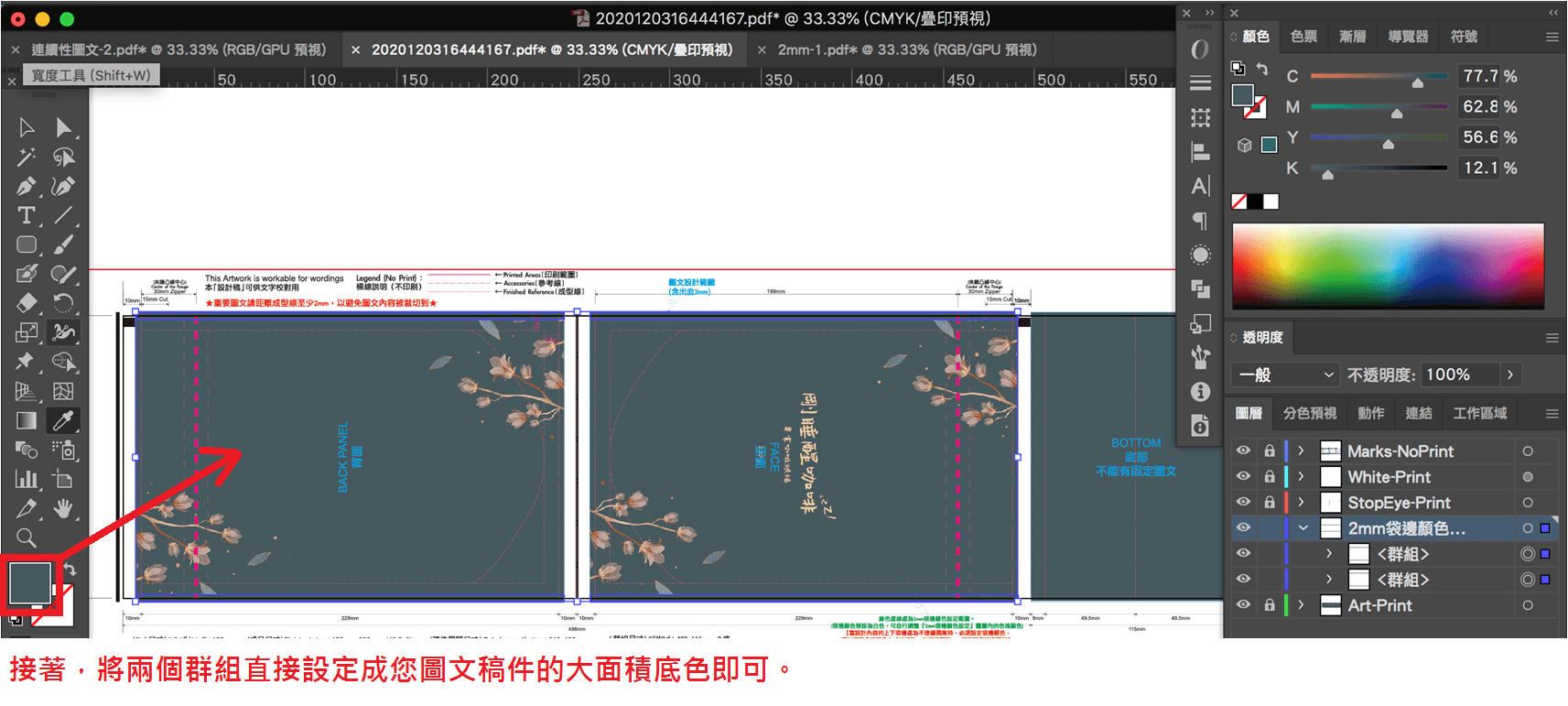
Task: Expand the StopEye-Print layer
Action: (x=1301, y=502)
